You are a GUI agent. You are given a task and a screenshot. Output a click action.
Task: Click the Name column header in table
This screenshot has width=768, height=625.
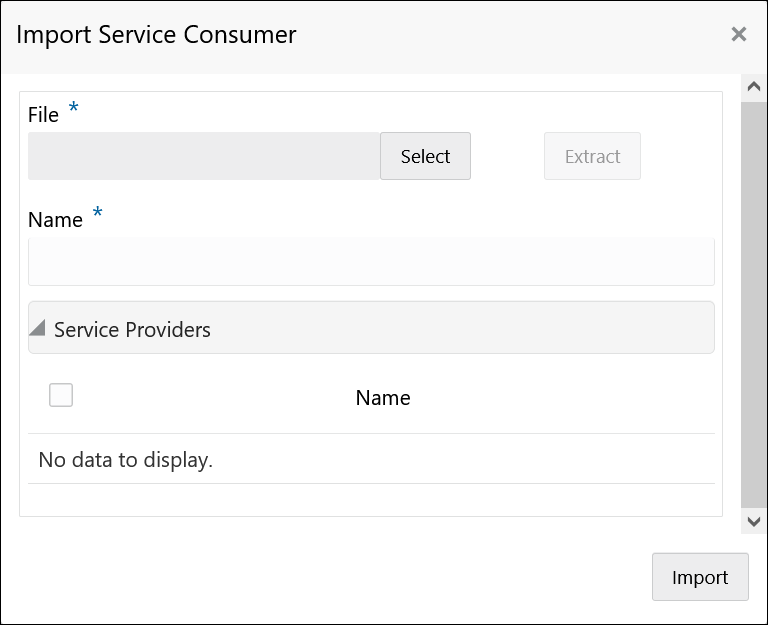383,398
